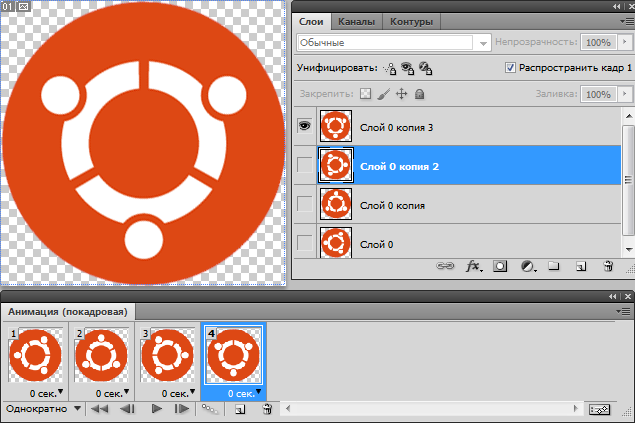Create a new layer
635x423 pixels.
point(581,266)
